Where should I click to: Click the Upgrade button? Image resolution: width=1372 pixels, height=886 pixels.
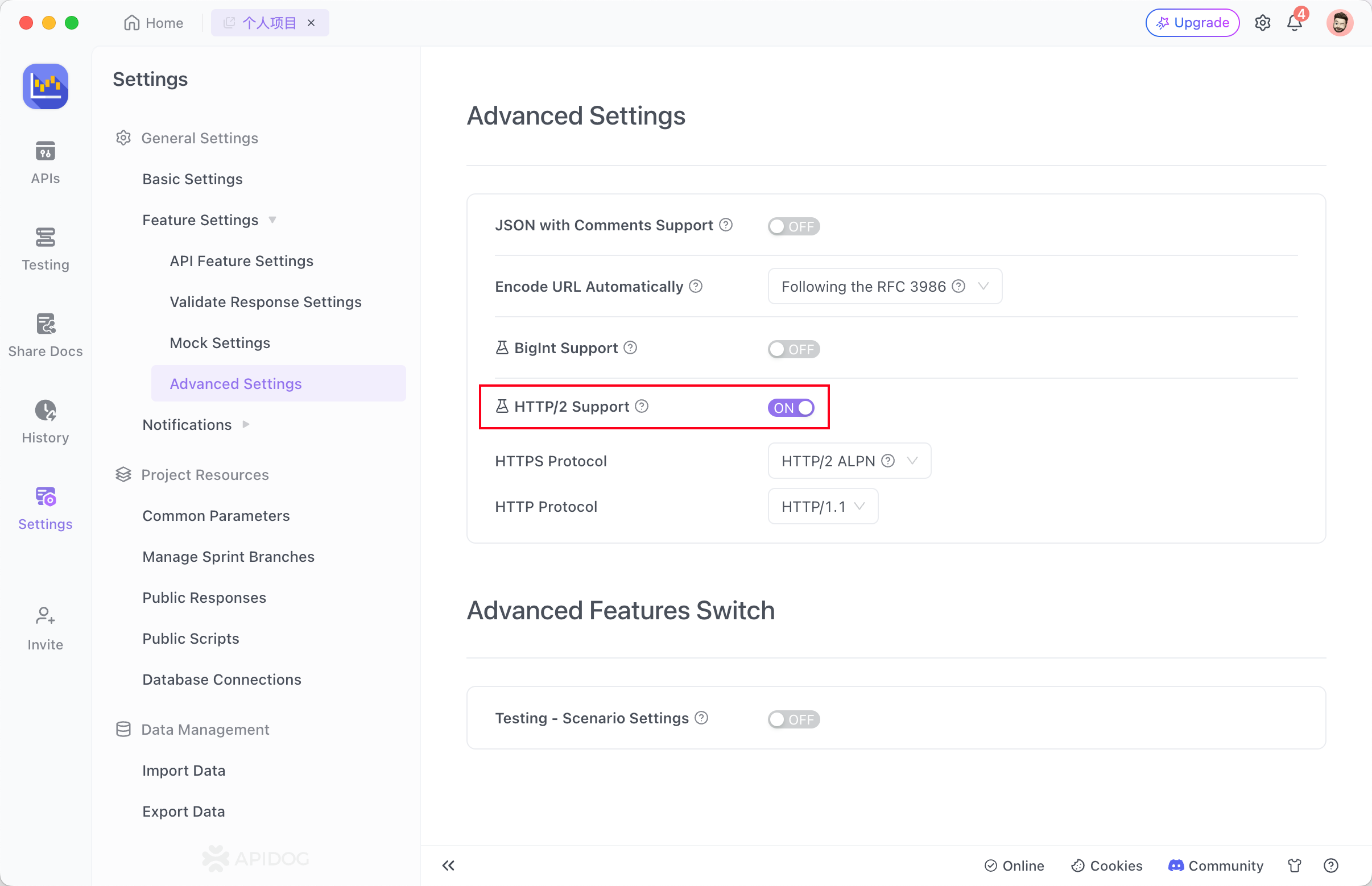[1192, 23]
